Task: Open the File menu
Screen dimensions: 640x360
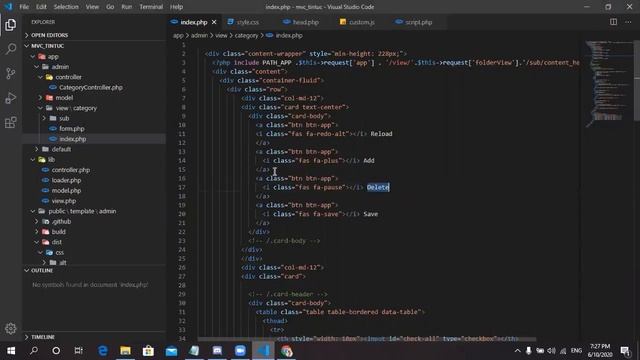Action: 24,7
